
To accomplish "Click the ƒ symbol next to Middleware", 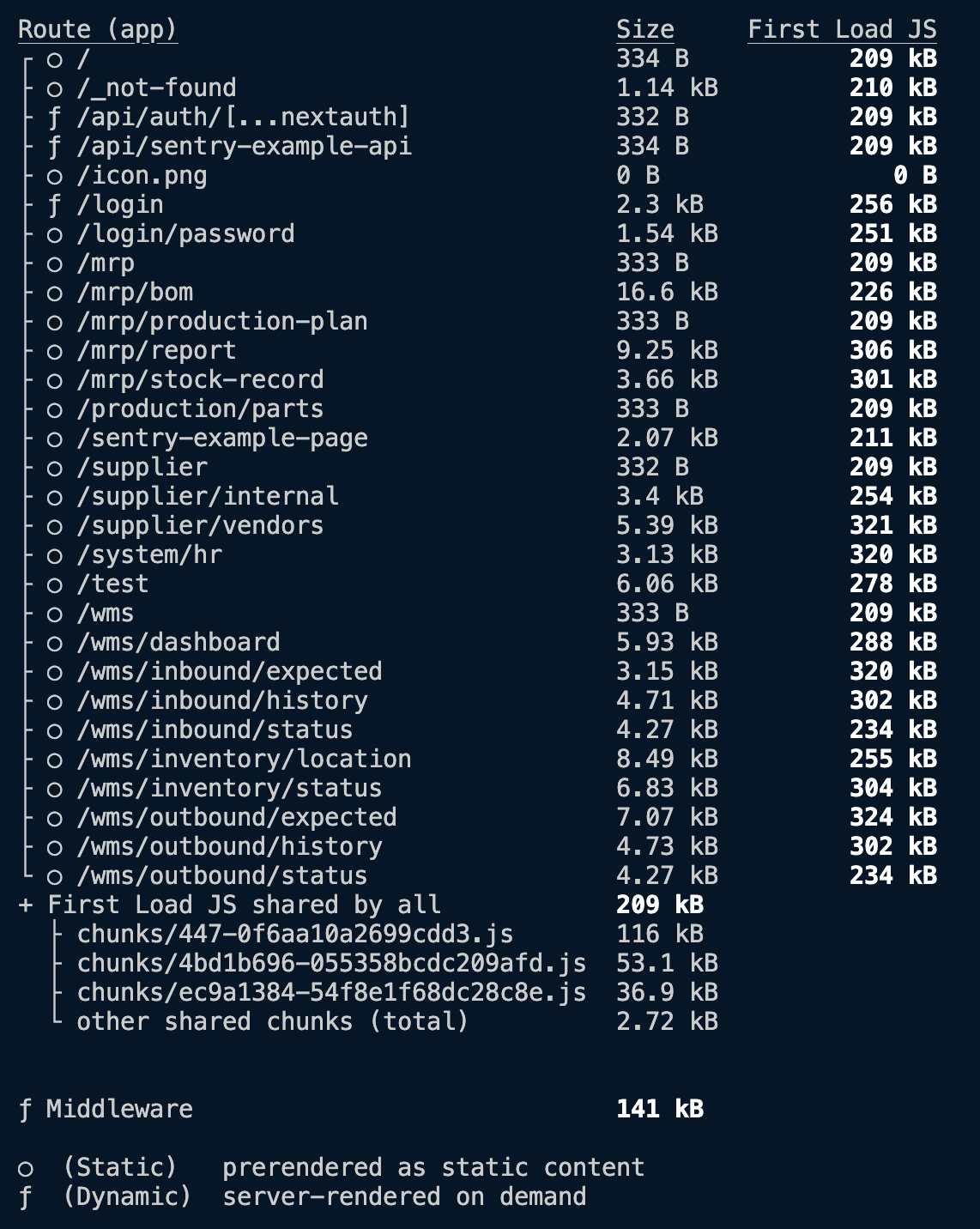I will pyautogui.click(x=26, y=1110).
